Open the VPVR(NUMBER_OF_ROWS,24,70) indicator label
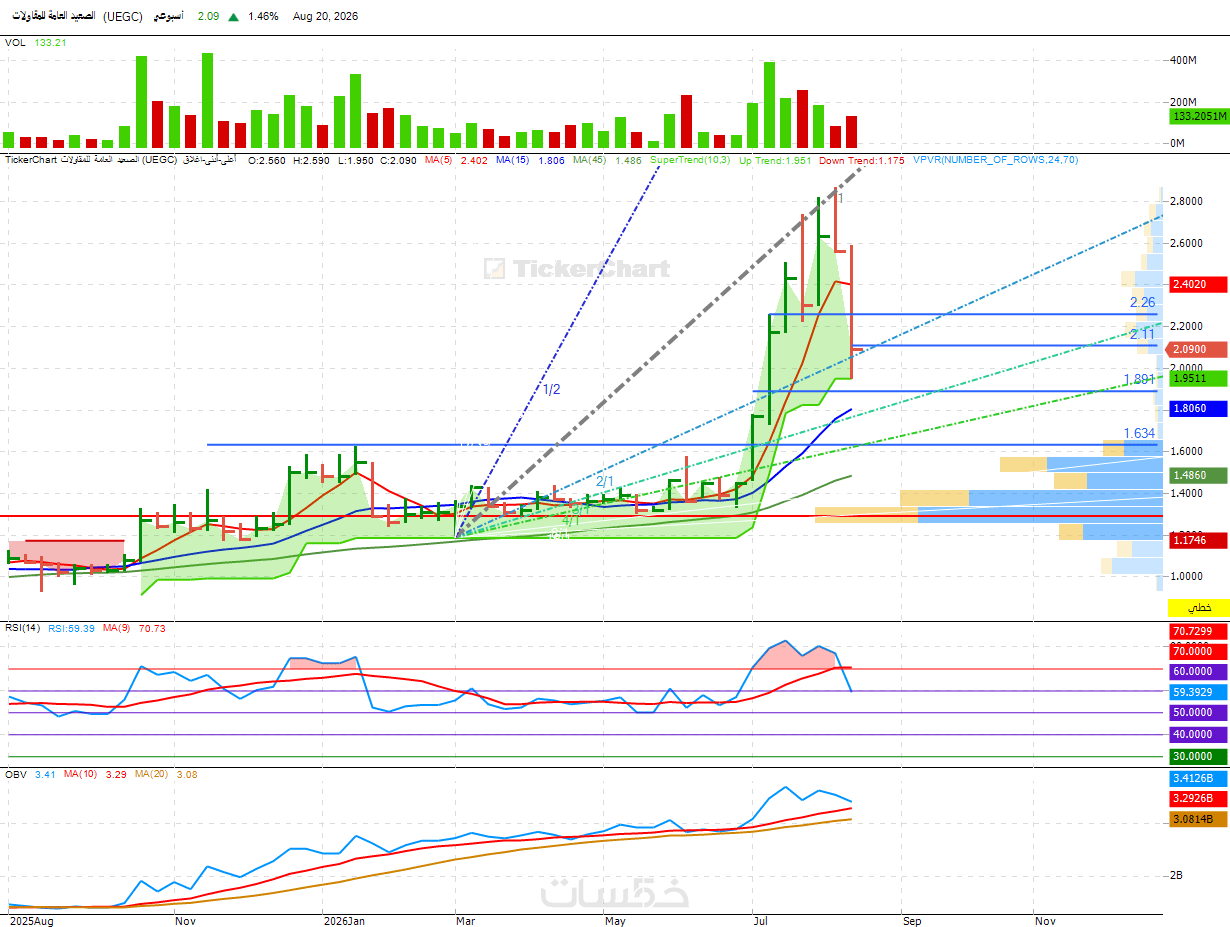1230x927 pixels. click(995, 160)
